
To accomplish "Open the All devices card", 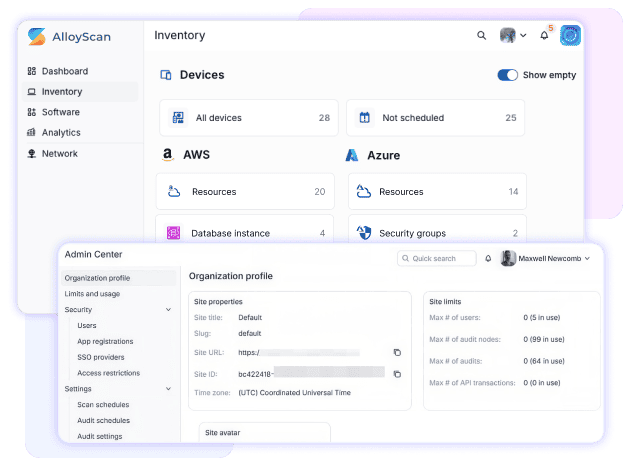I will (x=249, y=118).
